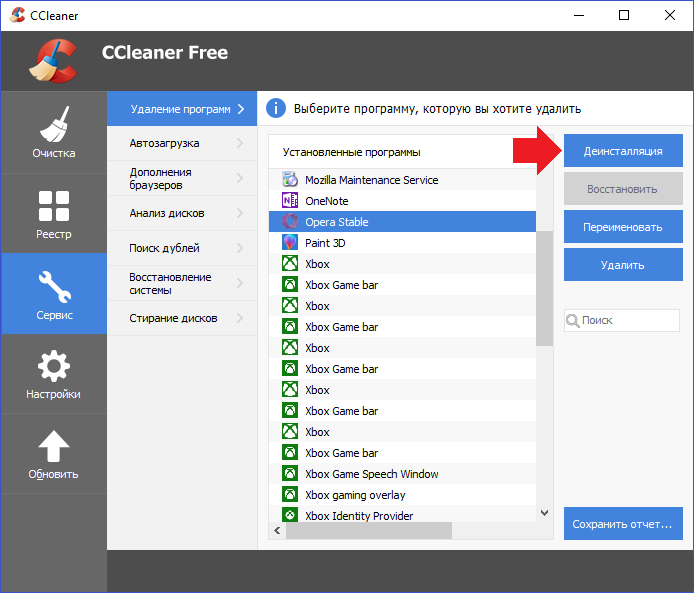Click the Mozilla Maintenance Service icon
Screen dimensions: 694x593
[x=290, y=180]
